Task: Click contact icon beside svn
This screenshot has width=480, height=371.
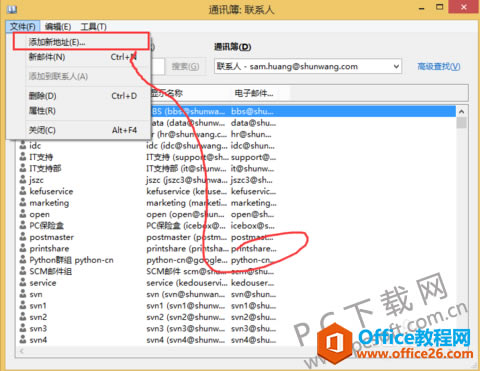Action: point(23,294)
